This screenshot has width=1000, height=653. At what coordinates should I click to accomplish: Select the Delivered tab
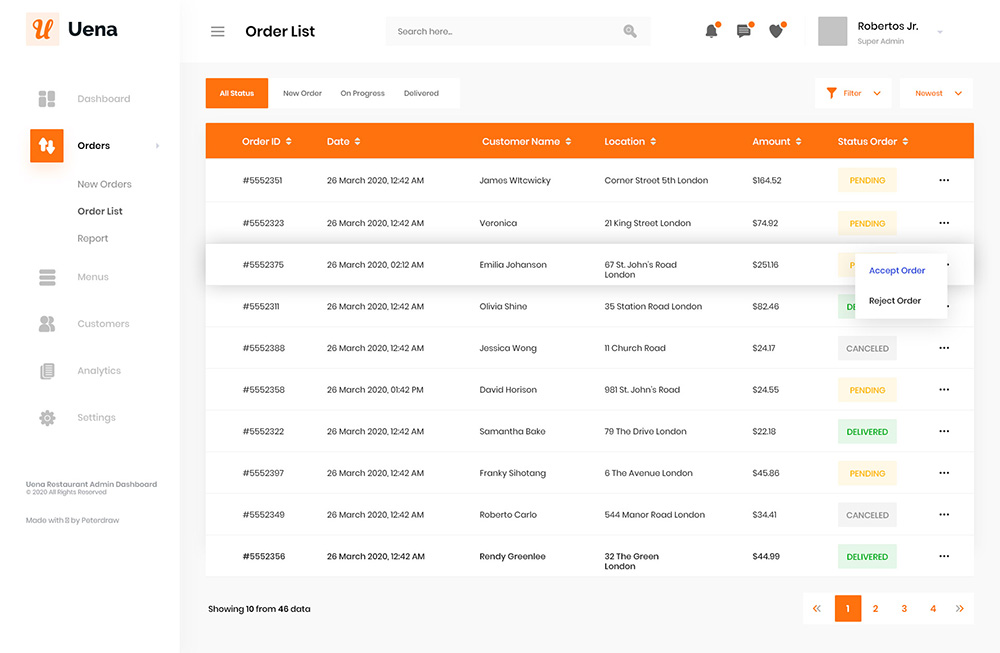click(x=421, y=93)
